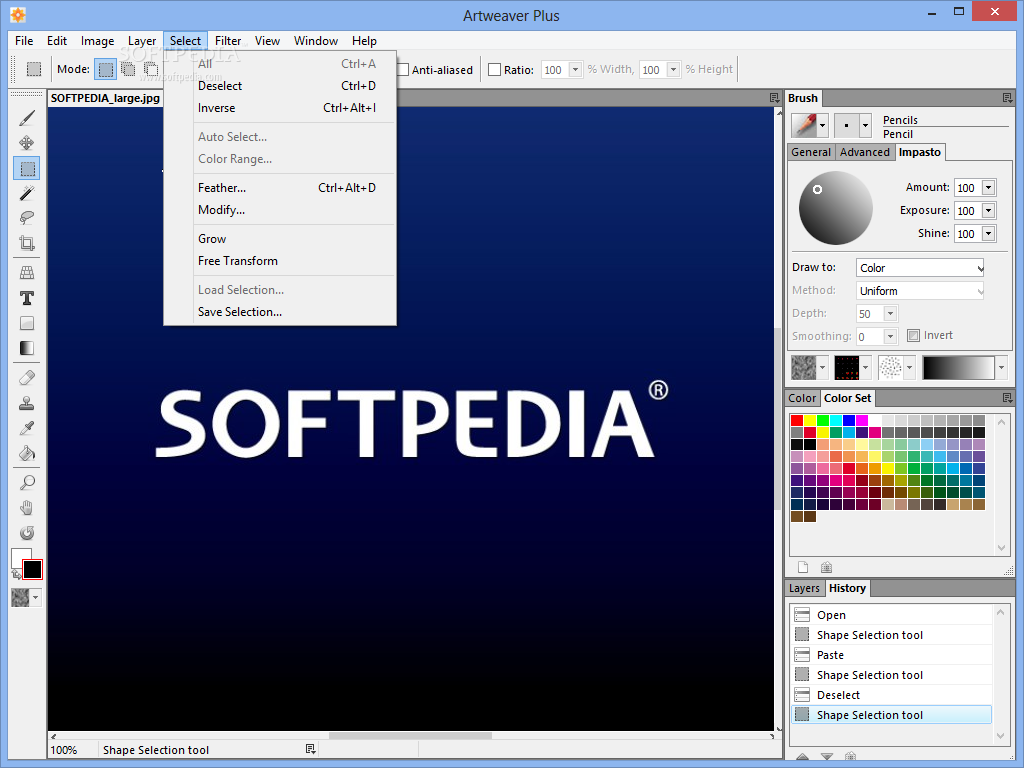Open the File menu

pos(24,40)
